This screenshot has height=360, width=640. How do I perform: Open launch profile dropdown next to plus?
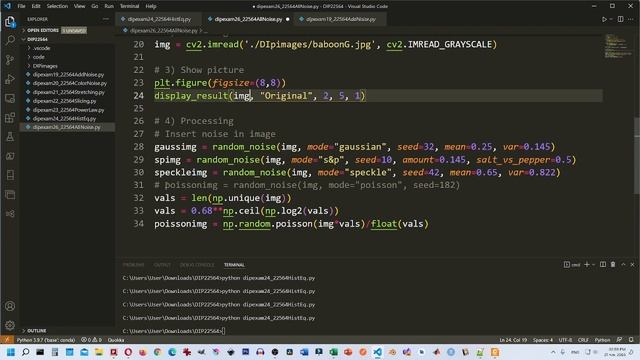[x=593, y=264]
